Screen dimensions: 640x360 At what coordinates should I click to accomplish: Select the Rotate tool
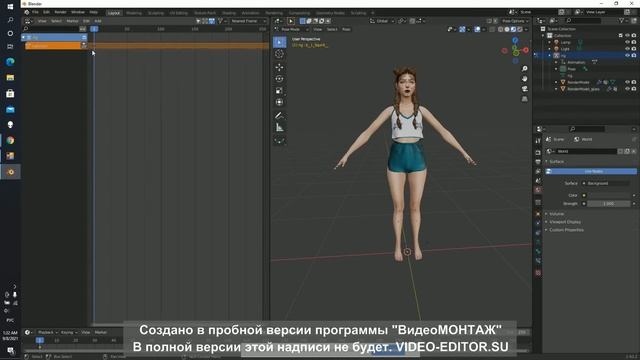pyautogui.click(x=280, y=79)
